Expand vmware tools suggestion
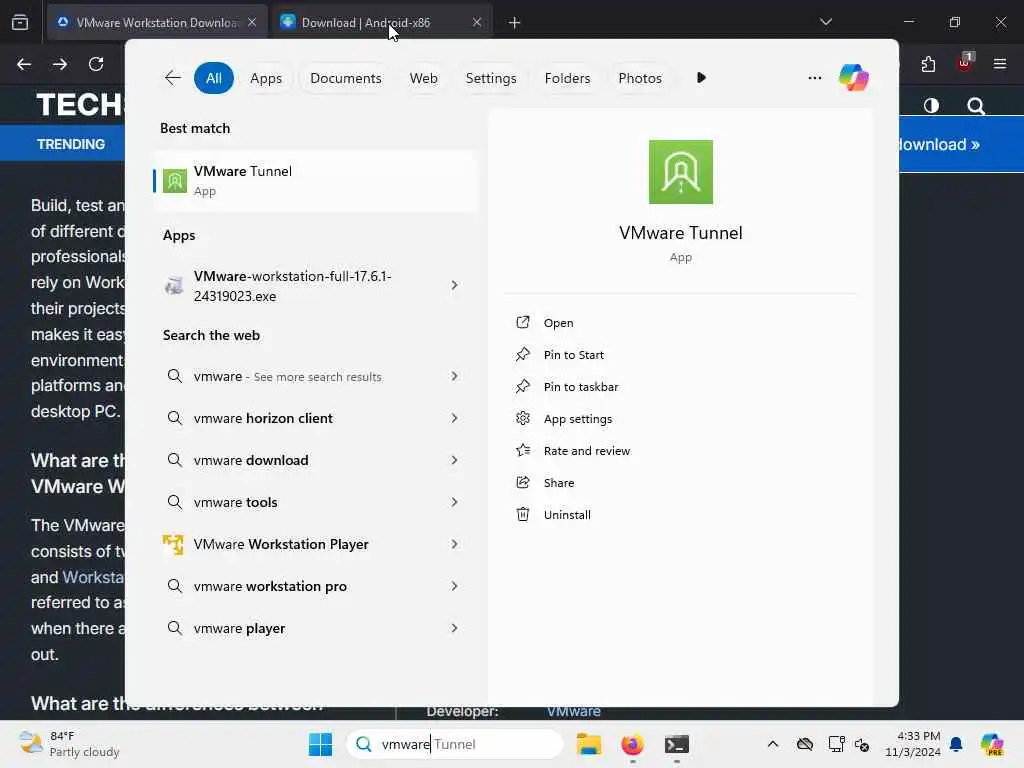The width and height of the screenshot is (1024, 768). click(x=455, y=502)
